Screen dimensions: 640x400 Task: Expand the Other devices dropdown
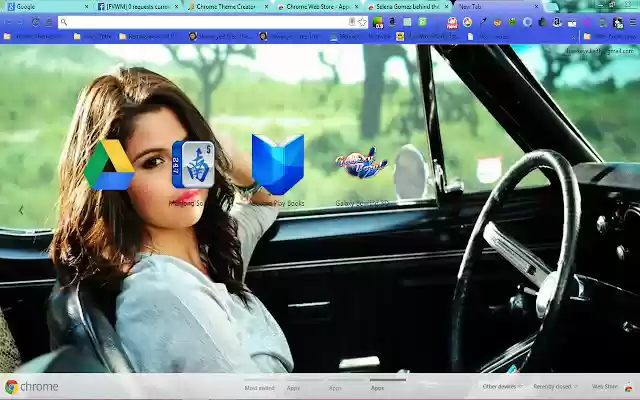[x=502, y=387]
